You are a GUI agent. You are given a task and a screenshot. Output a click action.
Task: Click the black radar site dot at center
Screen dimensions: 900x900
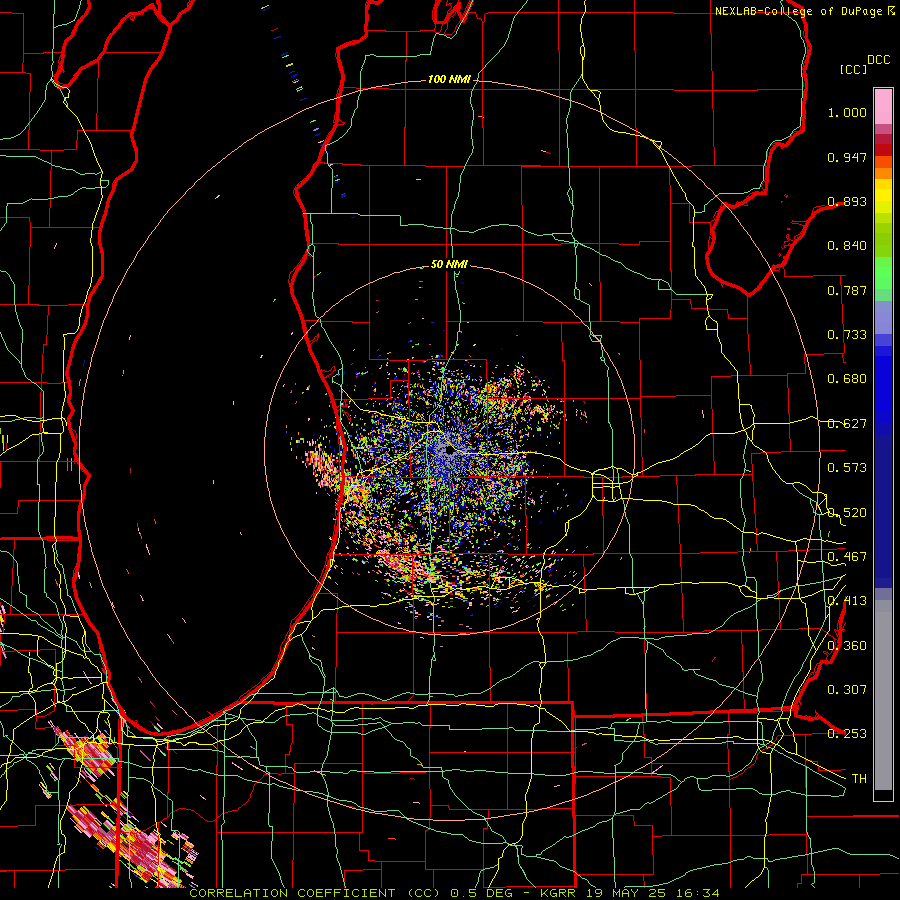tap(449, 451)
